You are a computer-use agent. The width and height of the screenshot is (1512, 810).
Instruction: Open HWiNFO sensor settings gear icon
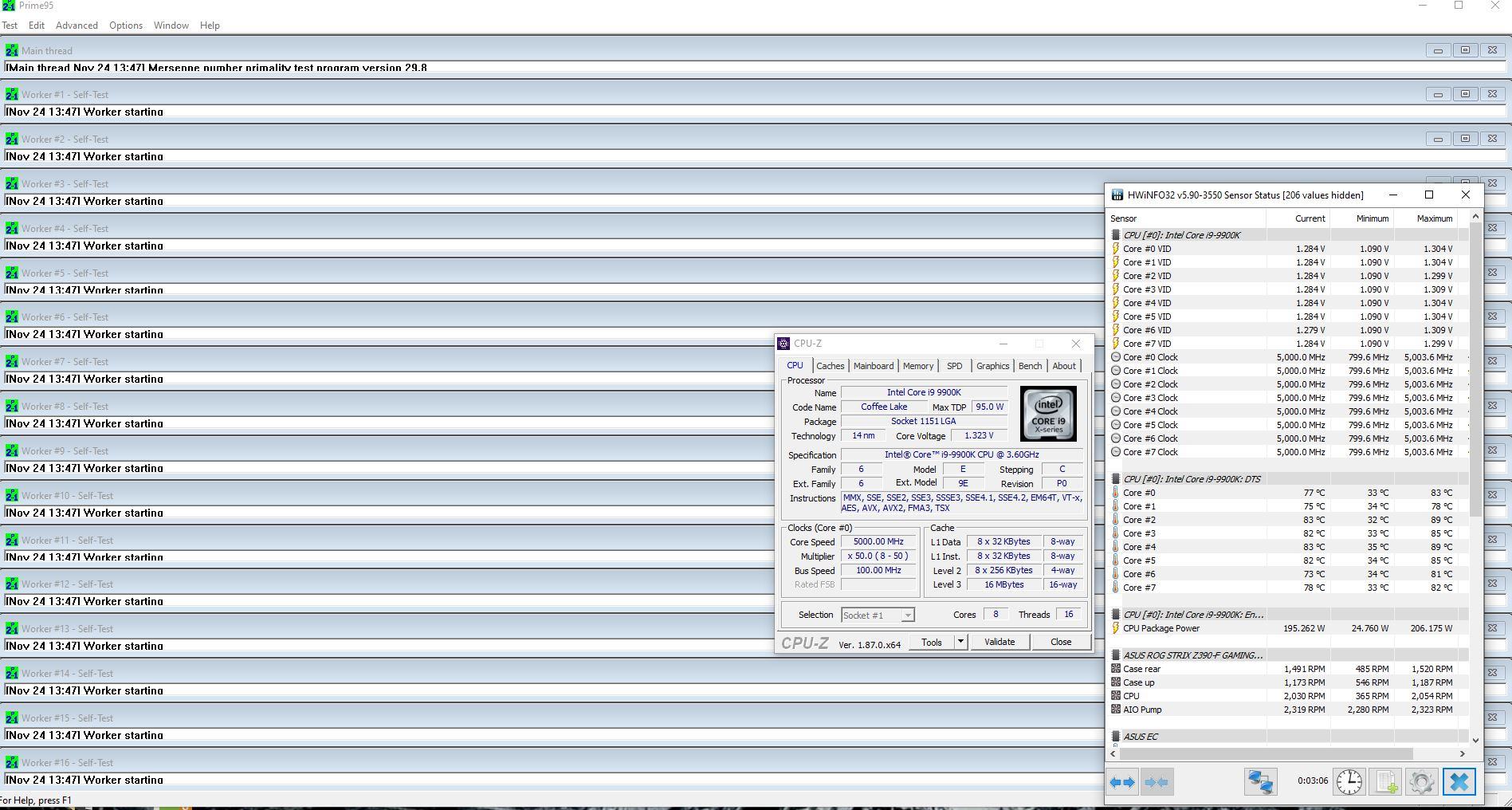1421,782
